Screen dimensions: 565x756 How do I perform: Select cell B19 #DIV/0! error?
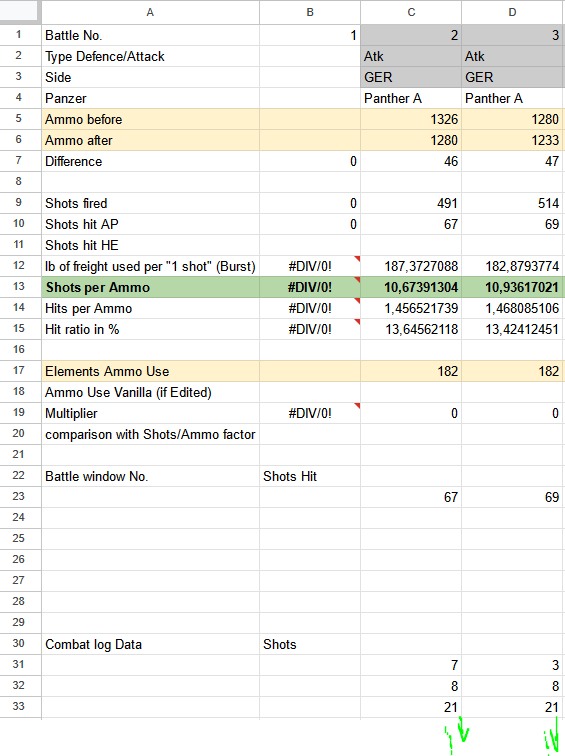pos(310,413)
